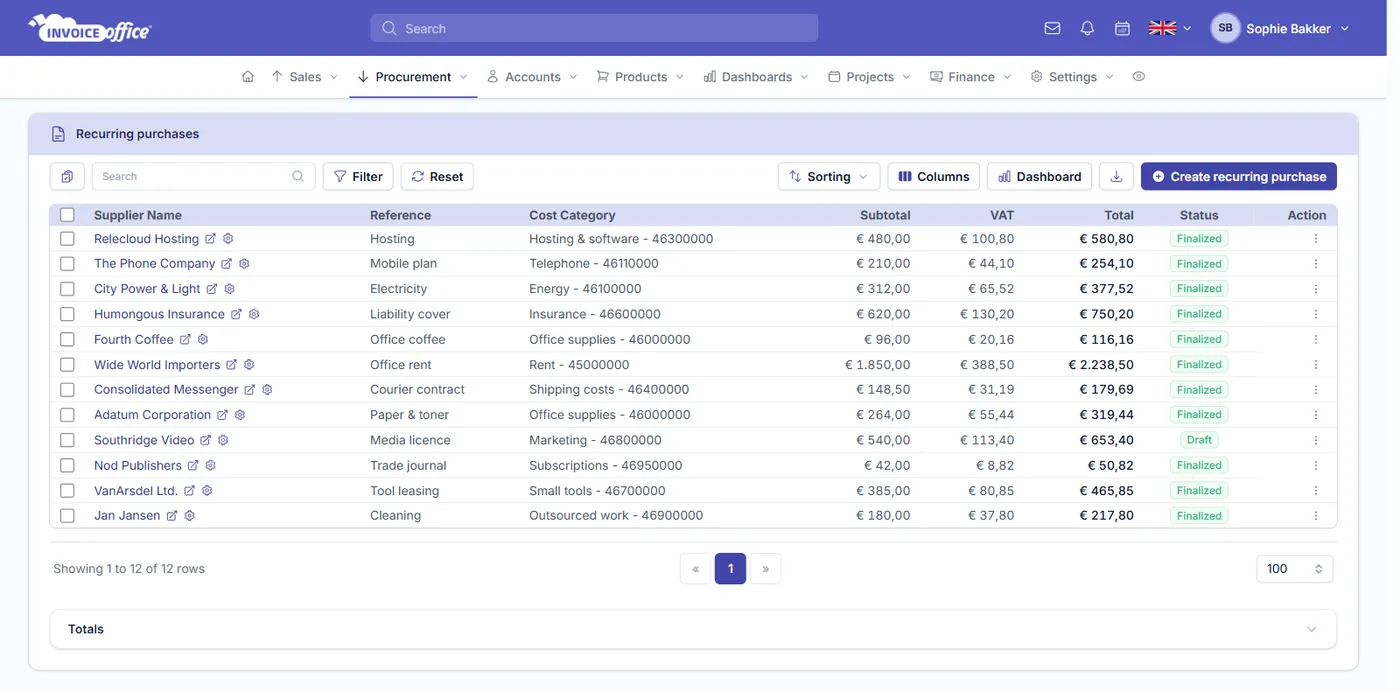Click gear icon beside Southridge Video
This screenshot has height=691, width=1400.
pos(223,440)
